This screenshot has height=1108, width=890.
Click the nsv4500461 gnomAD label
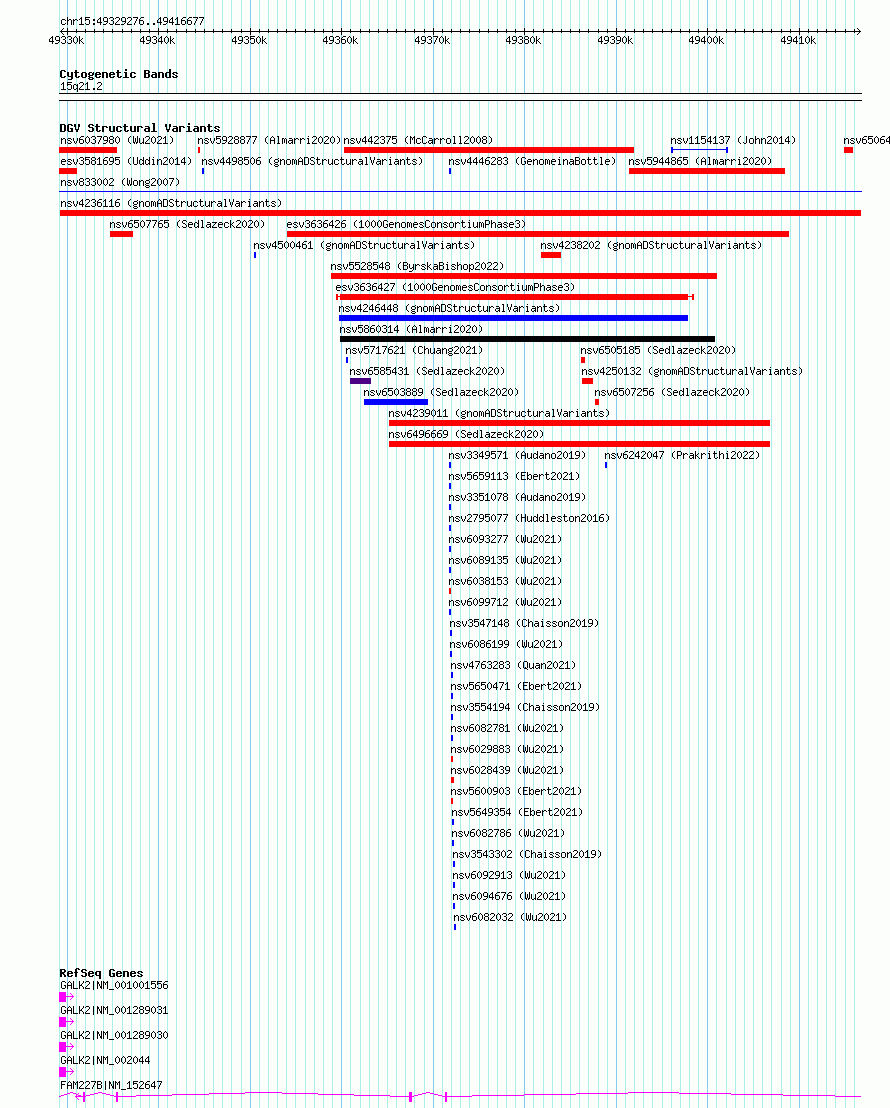[x=364, y=245]
